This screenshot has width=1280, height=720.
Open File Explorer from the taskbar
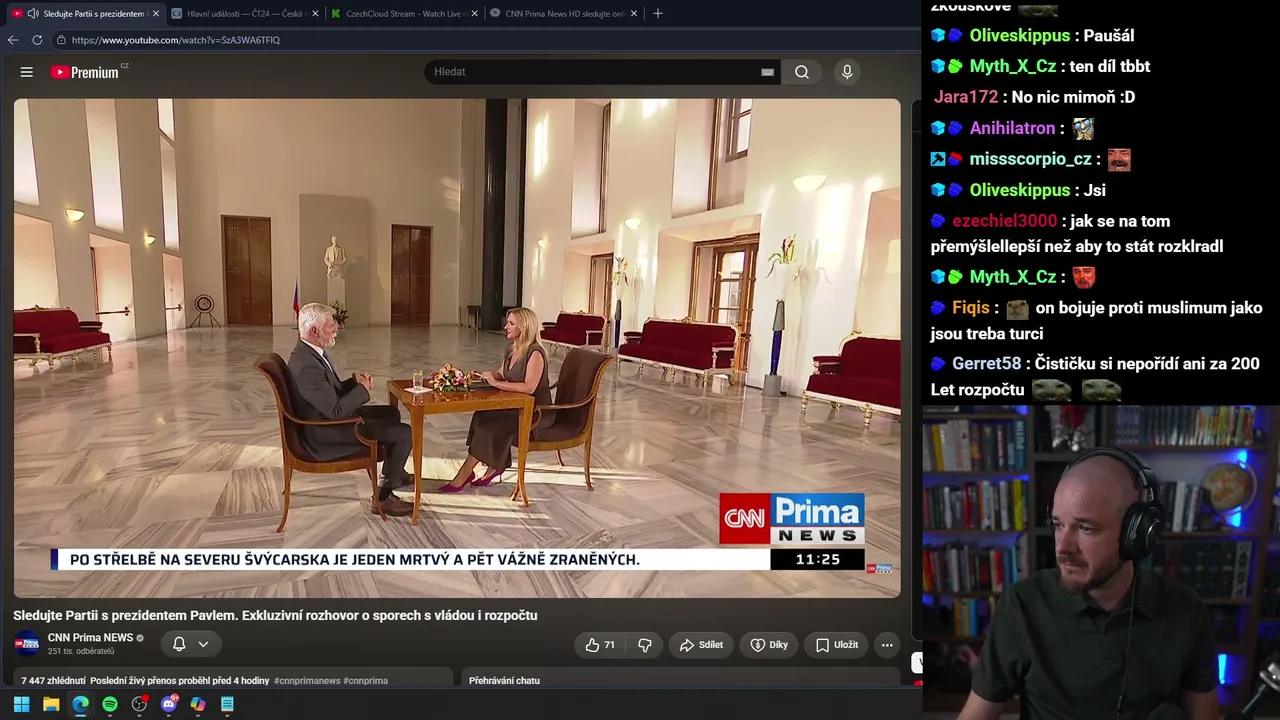coord(51,704)
